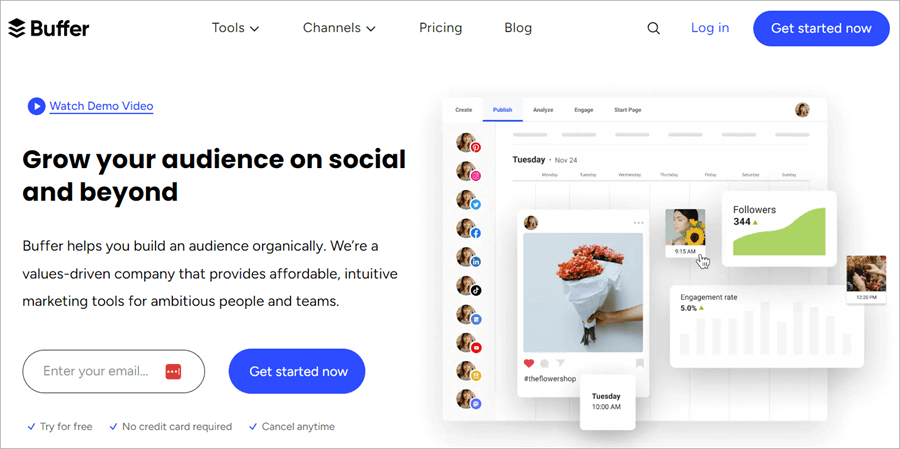
Task: Select the Twitter account avatar in sidebar
Action: pos(468,200)
